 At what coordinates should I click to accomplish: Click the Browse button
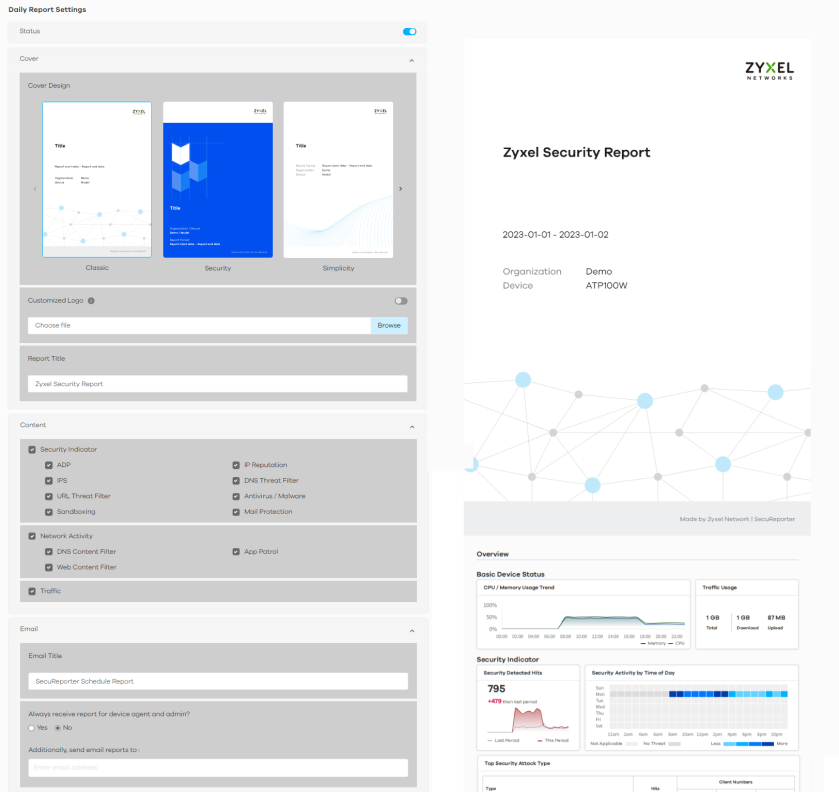389,325
